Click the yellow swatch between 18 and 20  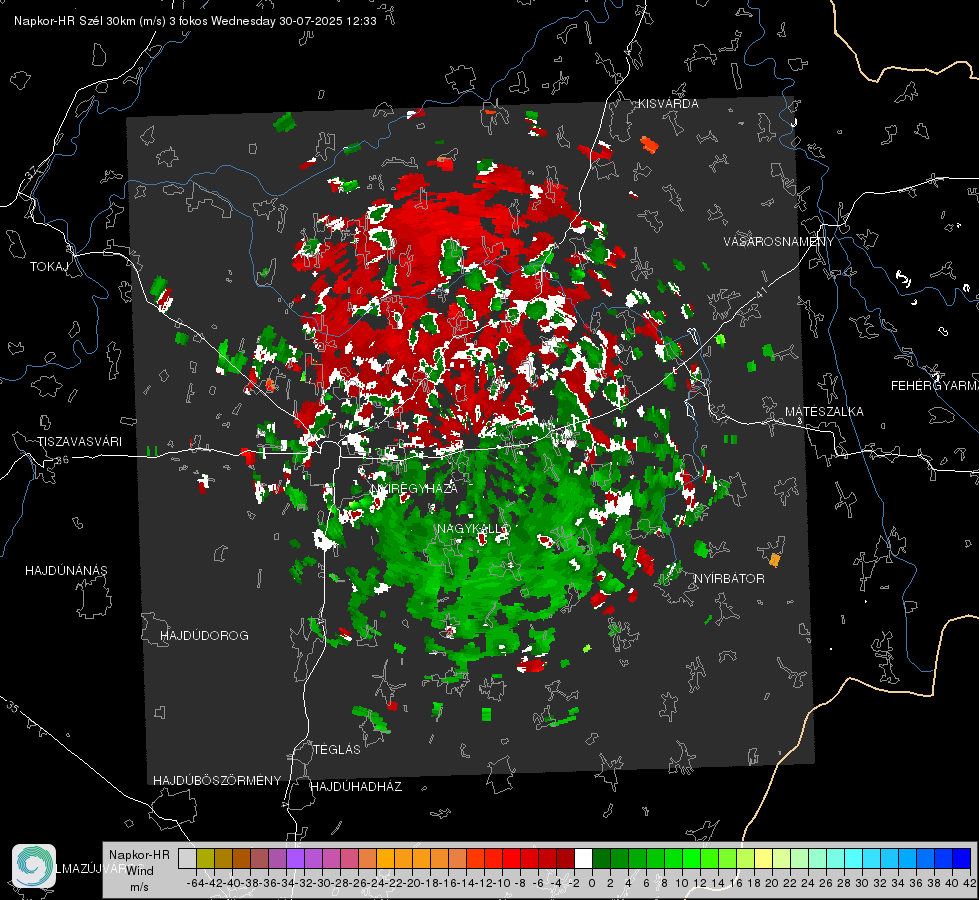point(764,859)
